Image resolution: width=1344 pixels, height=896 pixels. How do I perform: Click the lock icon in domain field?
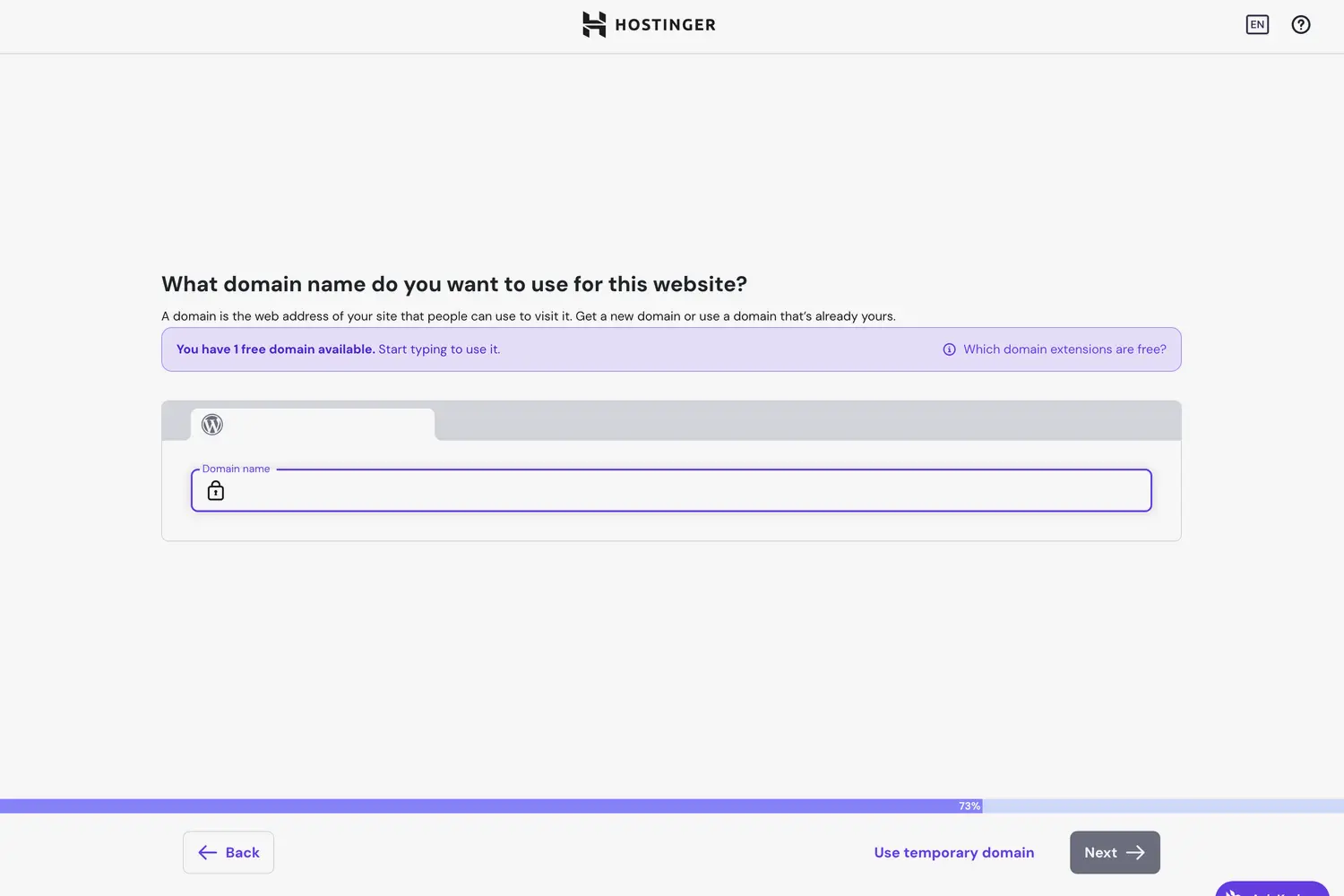coord(216,490)
